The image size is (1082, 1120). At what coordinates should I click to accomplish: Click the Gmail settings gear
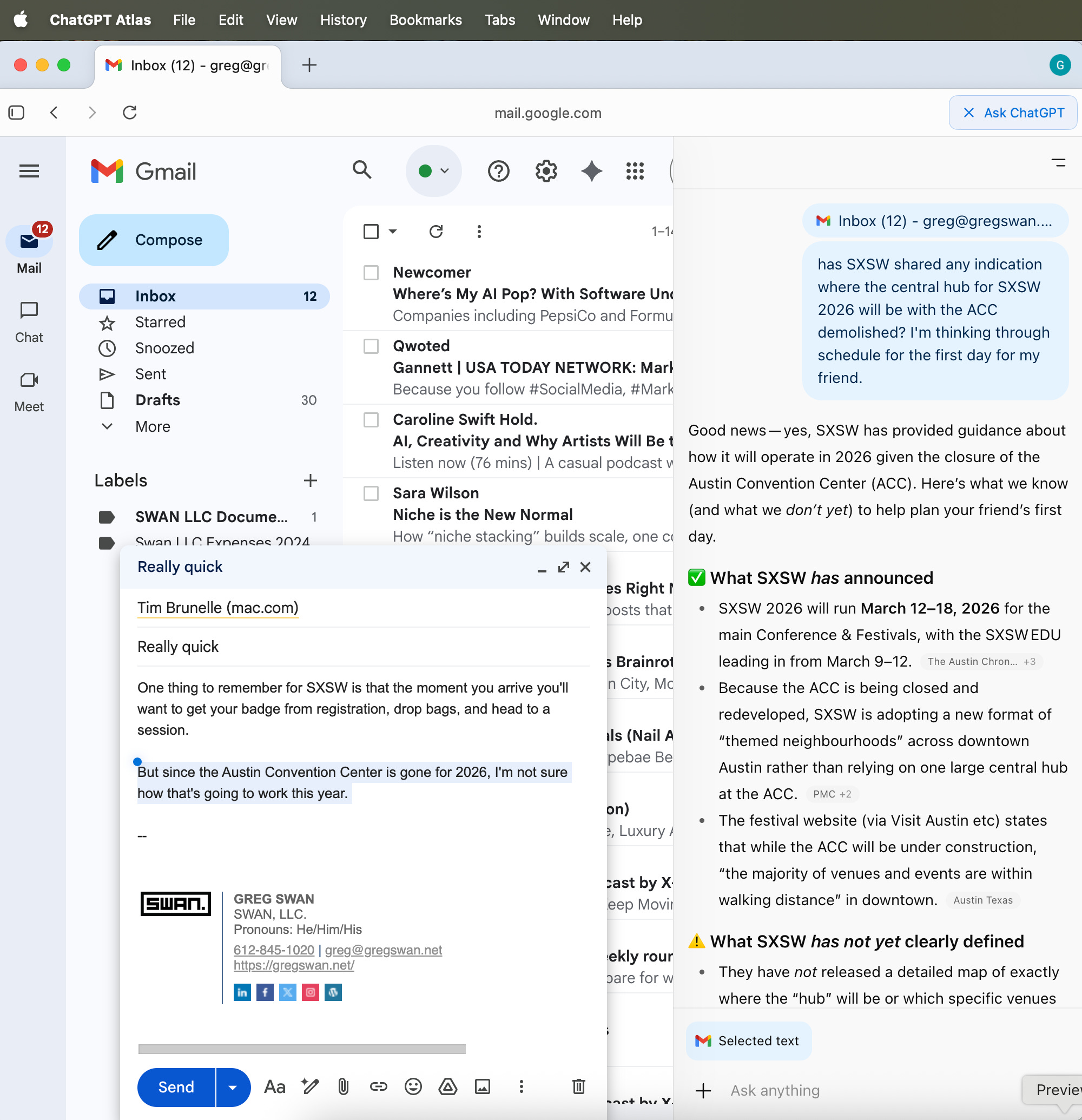tap(546, 171)
